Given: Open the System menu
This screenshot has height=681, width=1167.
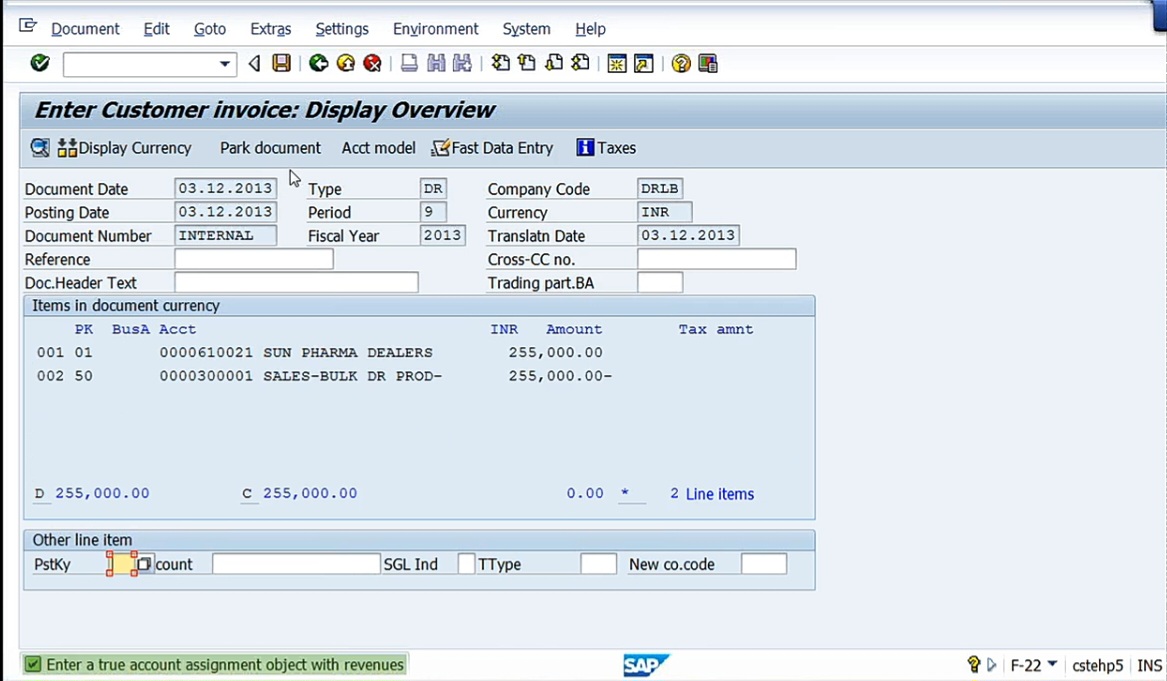Looking at the screenshot, I should coord(526,29).
